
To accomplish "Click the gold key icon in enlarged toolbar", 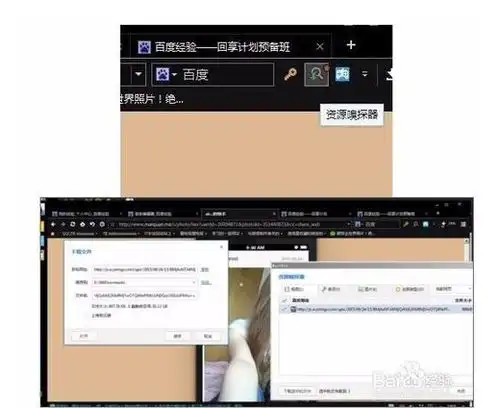I will click(290, 74).
